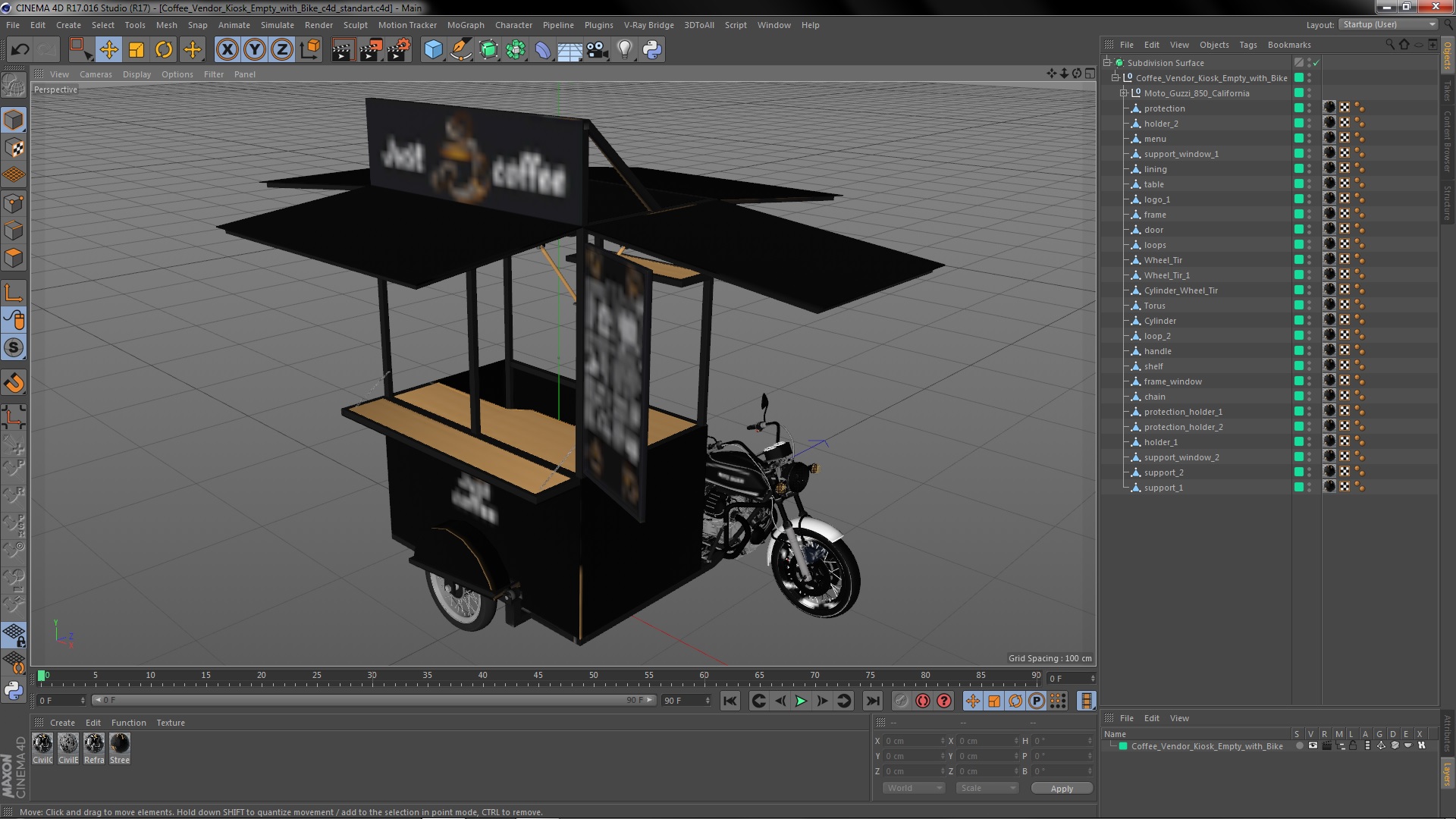Image resolution: width=1456 pixels, height=819 pixels.
Task: Toggle visibility dots for door object
Action: tap(1309, 229)
